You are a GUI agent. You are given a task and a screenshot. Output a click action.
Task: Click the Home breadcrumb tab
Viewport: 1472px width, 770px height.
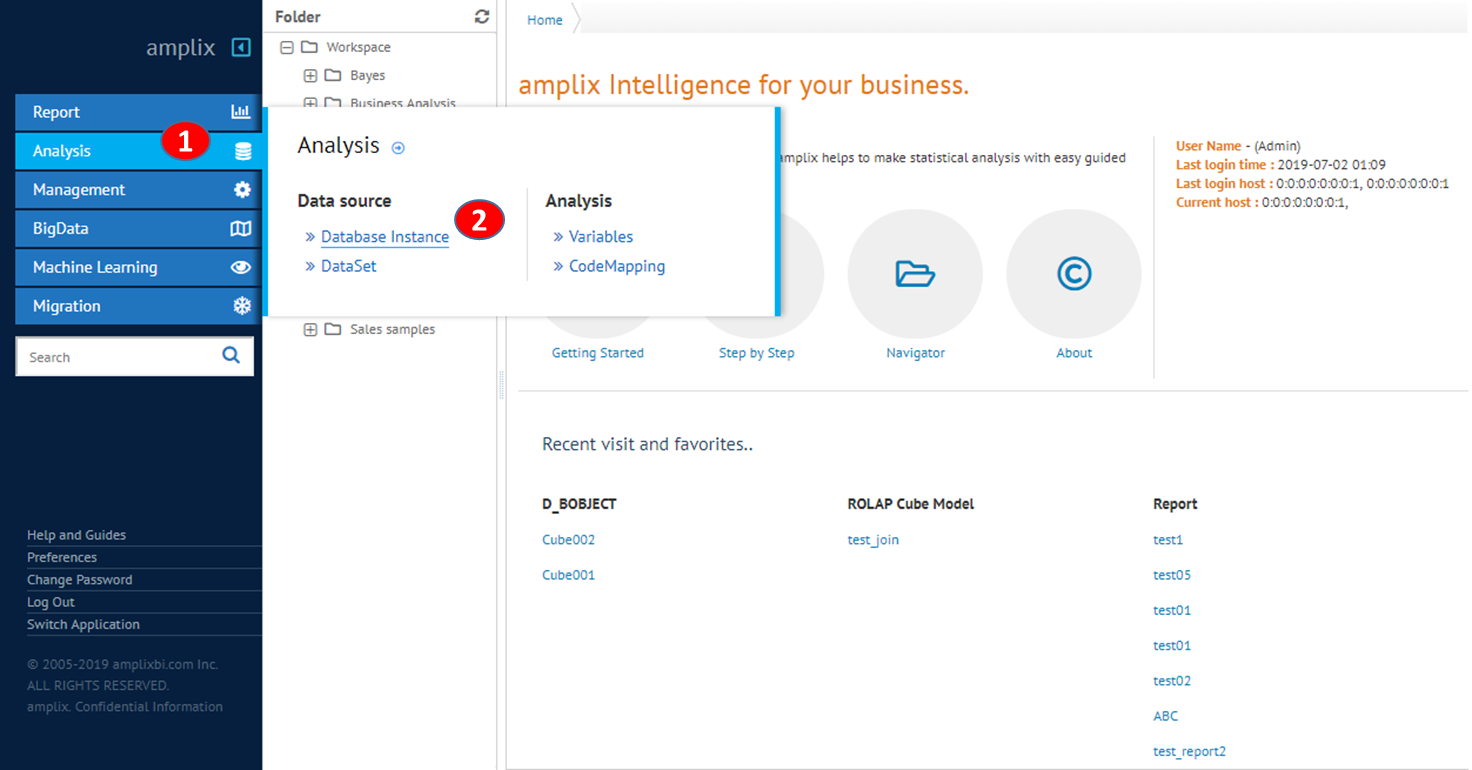[x=545, y=20]
